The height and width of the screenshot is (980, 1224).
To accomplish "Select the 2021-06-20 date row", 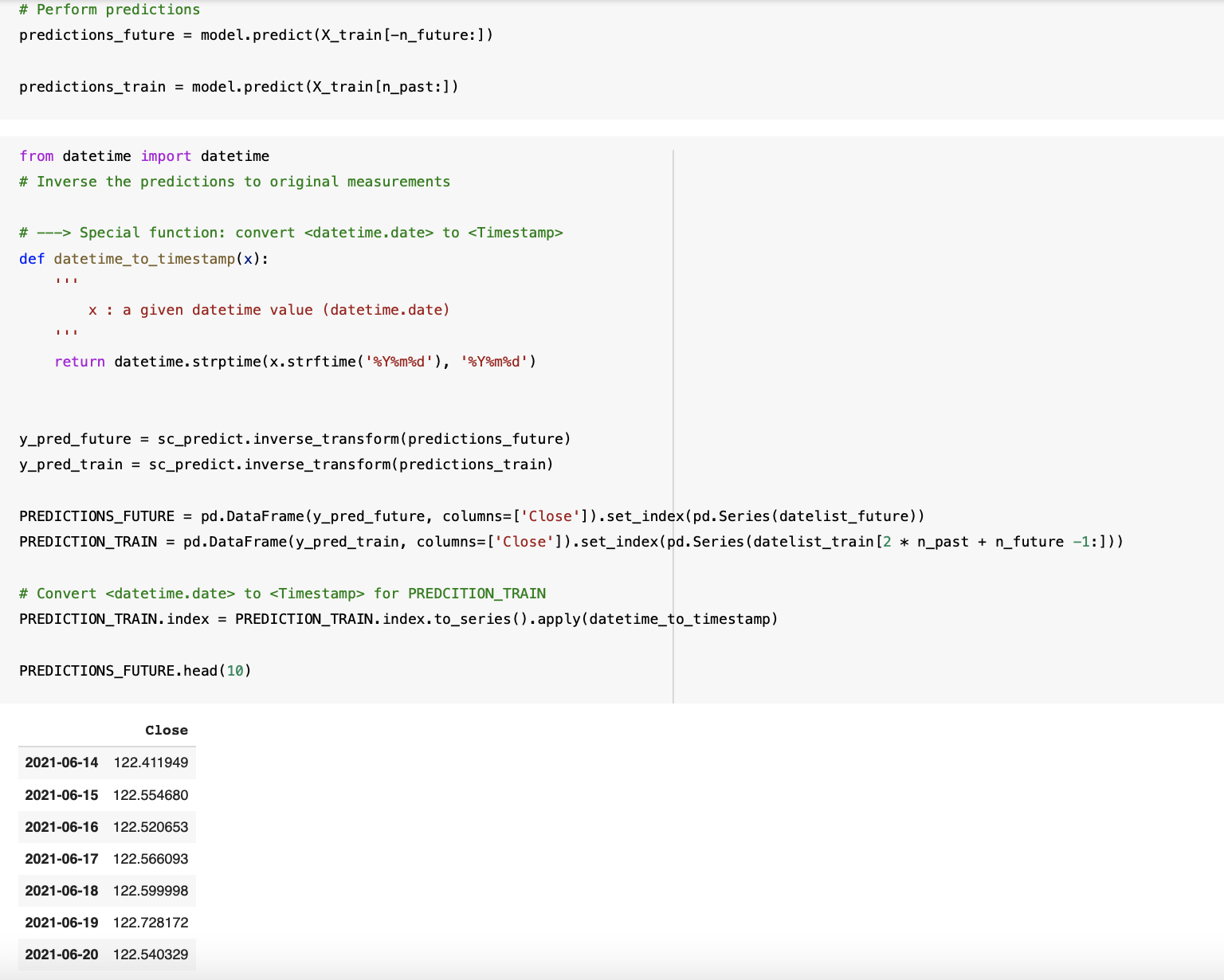I will pyautogui.click(x=61, y=954).
